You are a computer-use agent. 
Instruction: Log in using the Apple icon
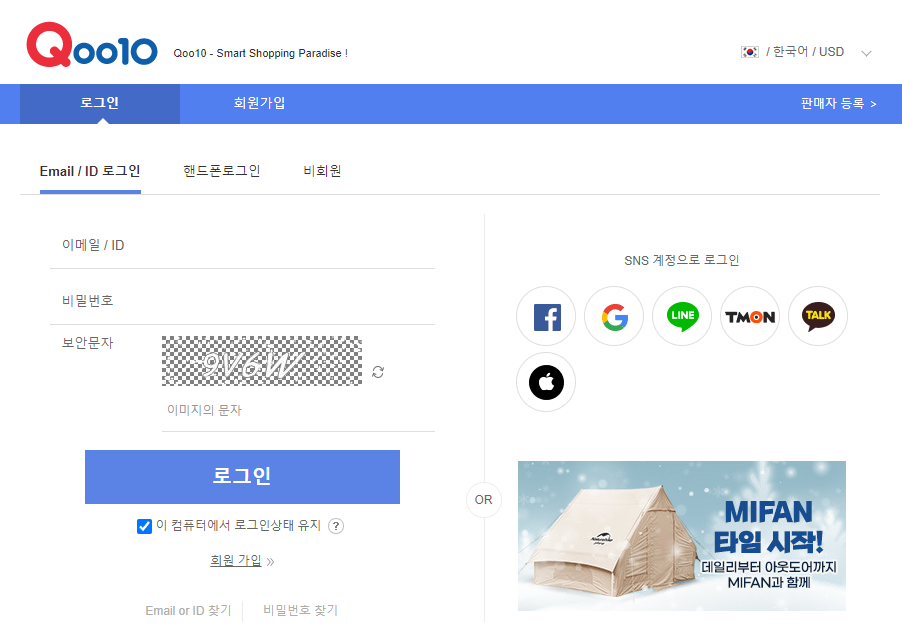tap(545, 382)
